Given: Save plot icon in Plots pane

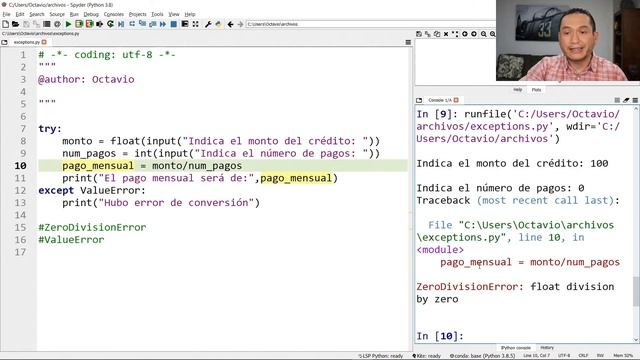Looking at the screenshot, I should pos(419,34).
